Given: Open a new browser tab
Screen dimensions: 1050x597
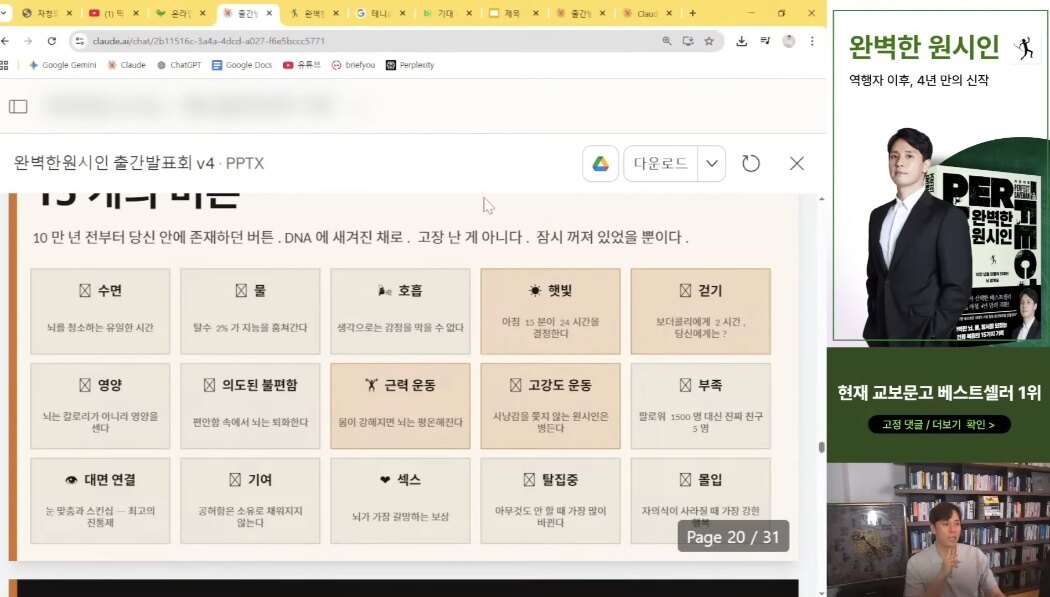Looking at the screenshot, I should pyautogui.click(x=693, y=14).
